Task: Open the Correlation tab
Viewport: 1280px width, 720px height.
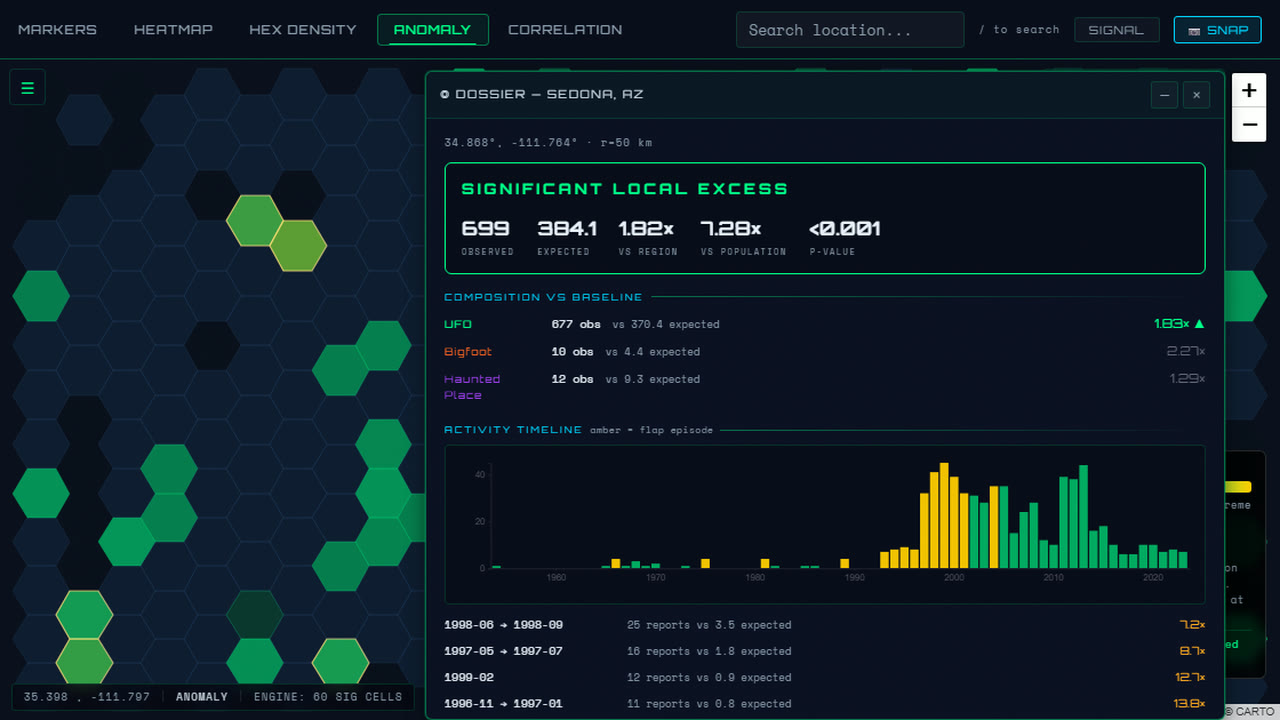Action: tap(565, 30)
